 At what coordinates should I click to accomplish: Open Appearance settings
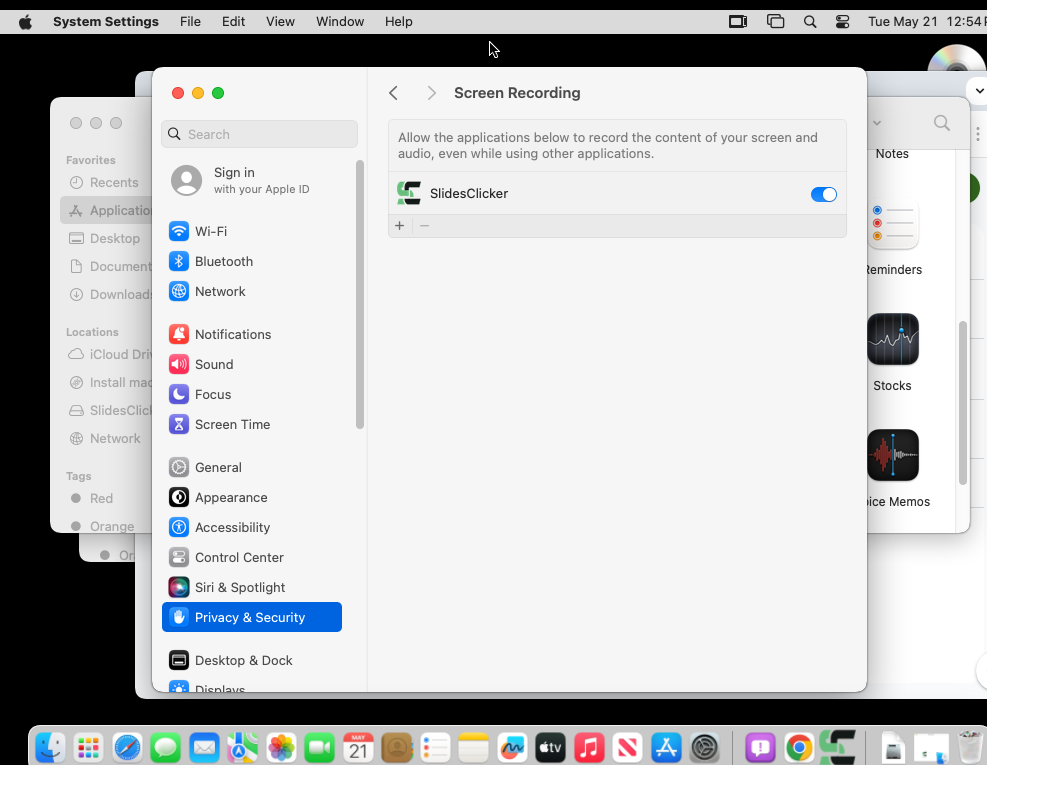tap(252, 497)
